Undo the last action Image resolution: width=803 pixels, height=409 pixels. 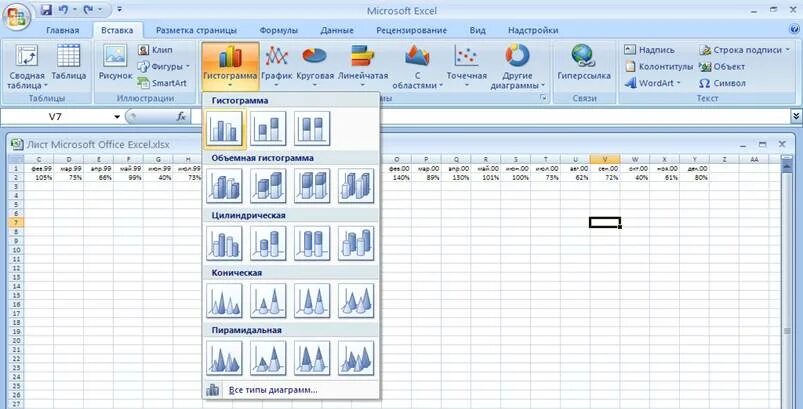63,9
